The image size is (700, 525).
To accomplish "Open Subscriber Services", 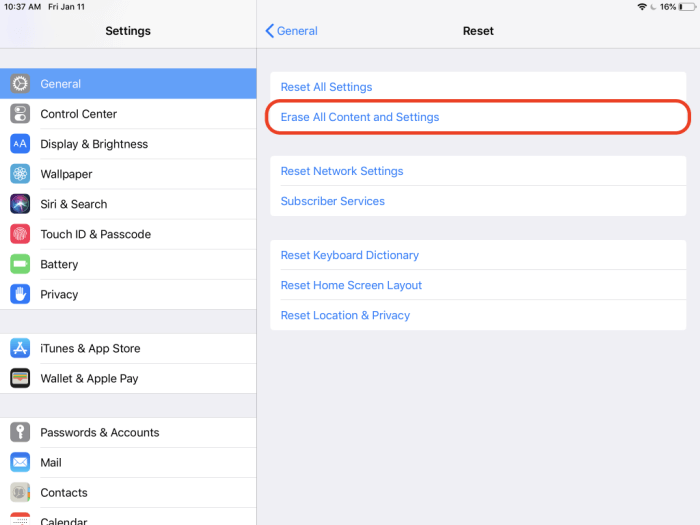I will click(x=332, y=201).
